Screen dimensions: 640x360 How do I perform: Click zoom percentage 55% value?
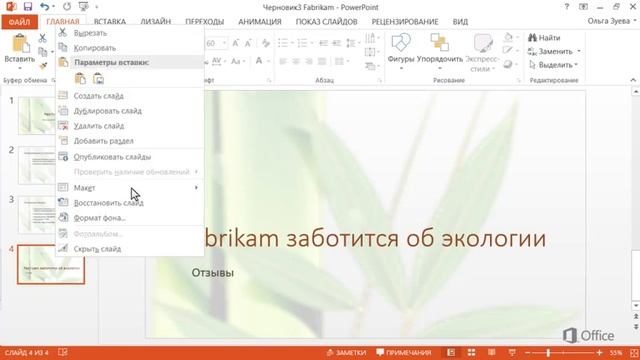tap(616, 352)
